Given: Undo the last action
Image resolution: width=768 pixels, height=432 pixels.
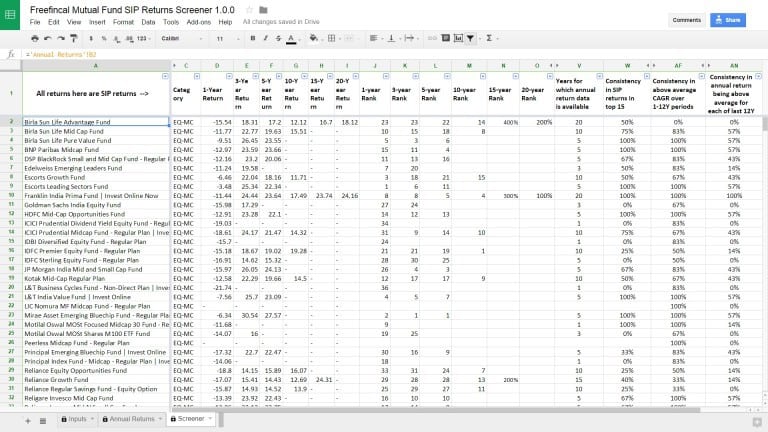Looking at the screenshot, I should [48, 38].
